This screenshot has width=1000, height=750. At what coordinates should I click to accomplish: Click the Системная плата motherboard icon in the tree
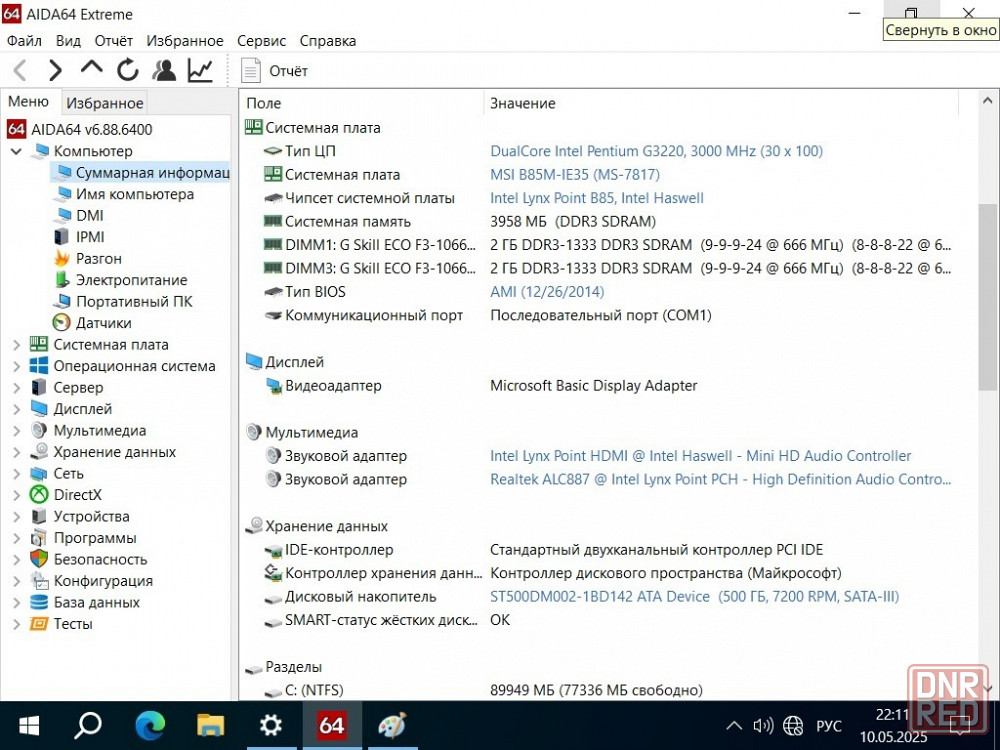pyautogui.click(x=39, y=344)
